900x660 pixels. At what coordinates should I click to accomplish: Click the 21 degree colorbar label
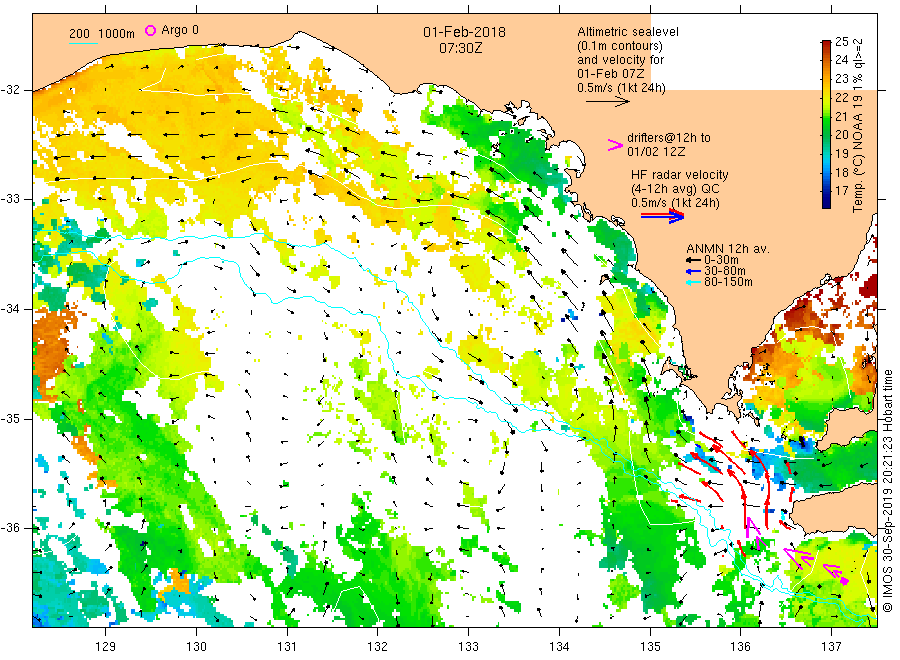(x=841, y=117)
